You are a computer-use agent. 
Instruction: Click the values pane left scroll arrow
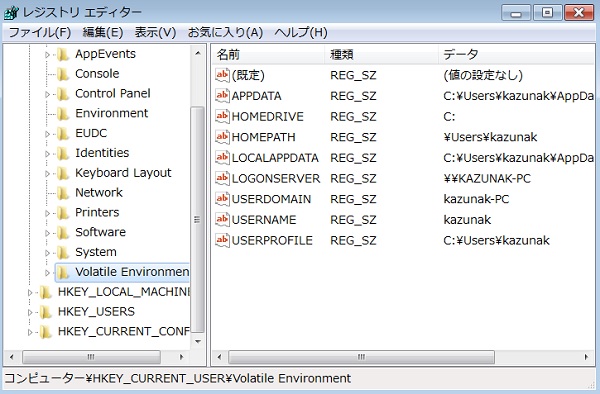pyautogui.click(x=219, y=357)
